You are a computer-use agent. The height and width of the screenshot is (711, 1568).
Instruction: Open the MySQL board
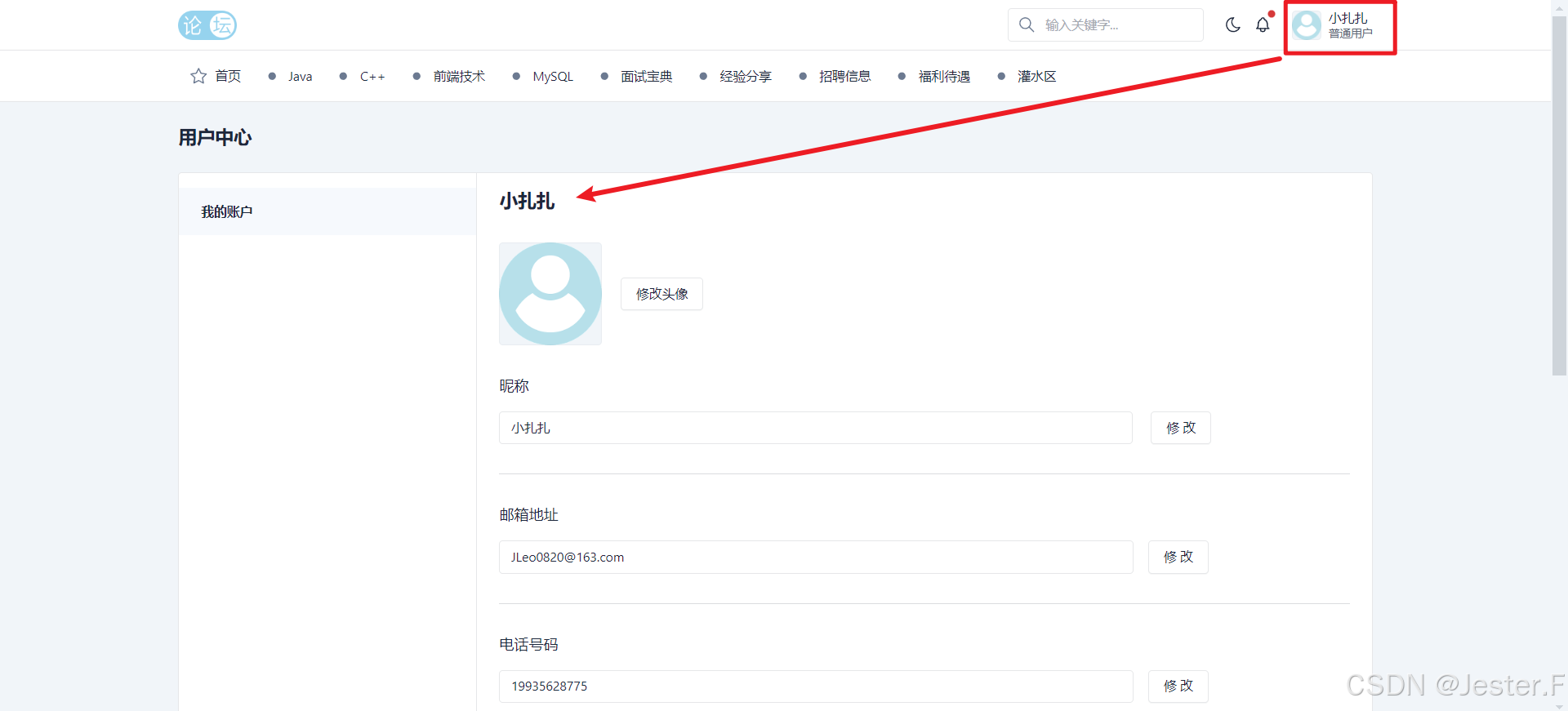553,76
